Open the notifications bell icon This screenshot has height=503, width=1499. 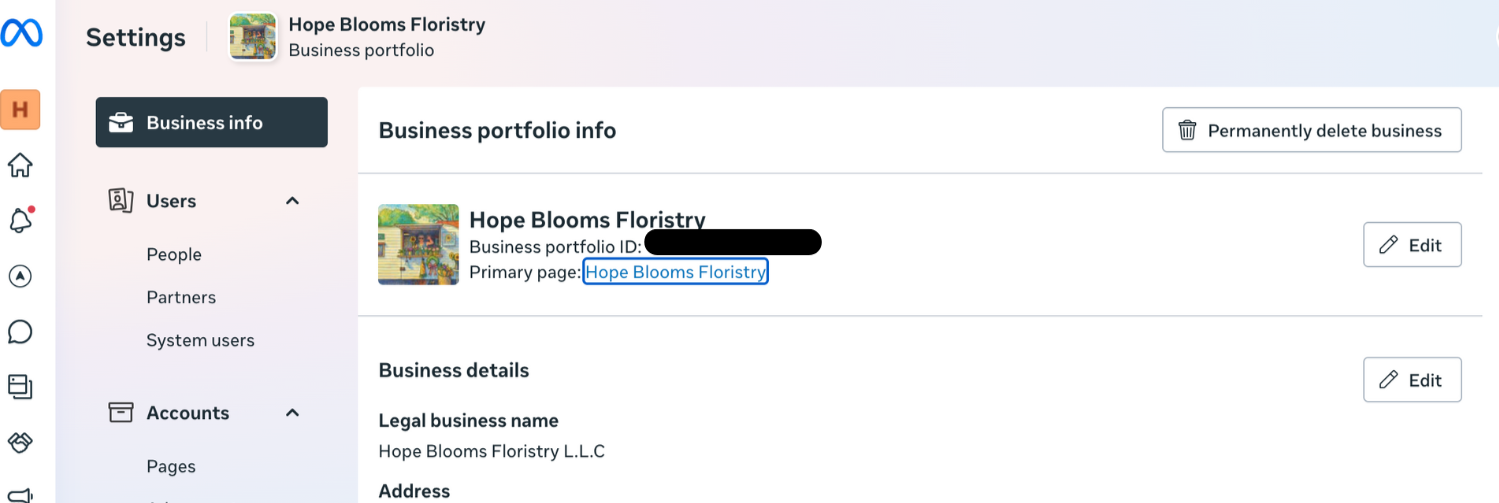coord(20,220)
